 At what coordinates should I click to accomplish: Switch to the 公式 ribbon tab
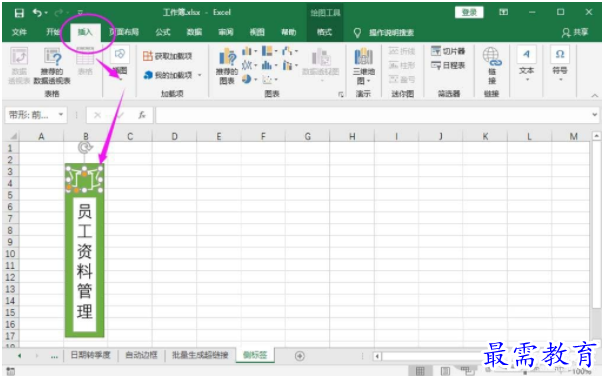(x=163, y=32)
